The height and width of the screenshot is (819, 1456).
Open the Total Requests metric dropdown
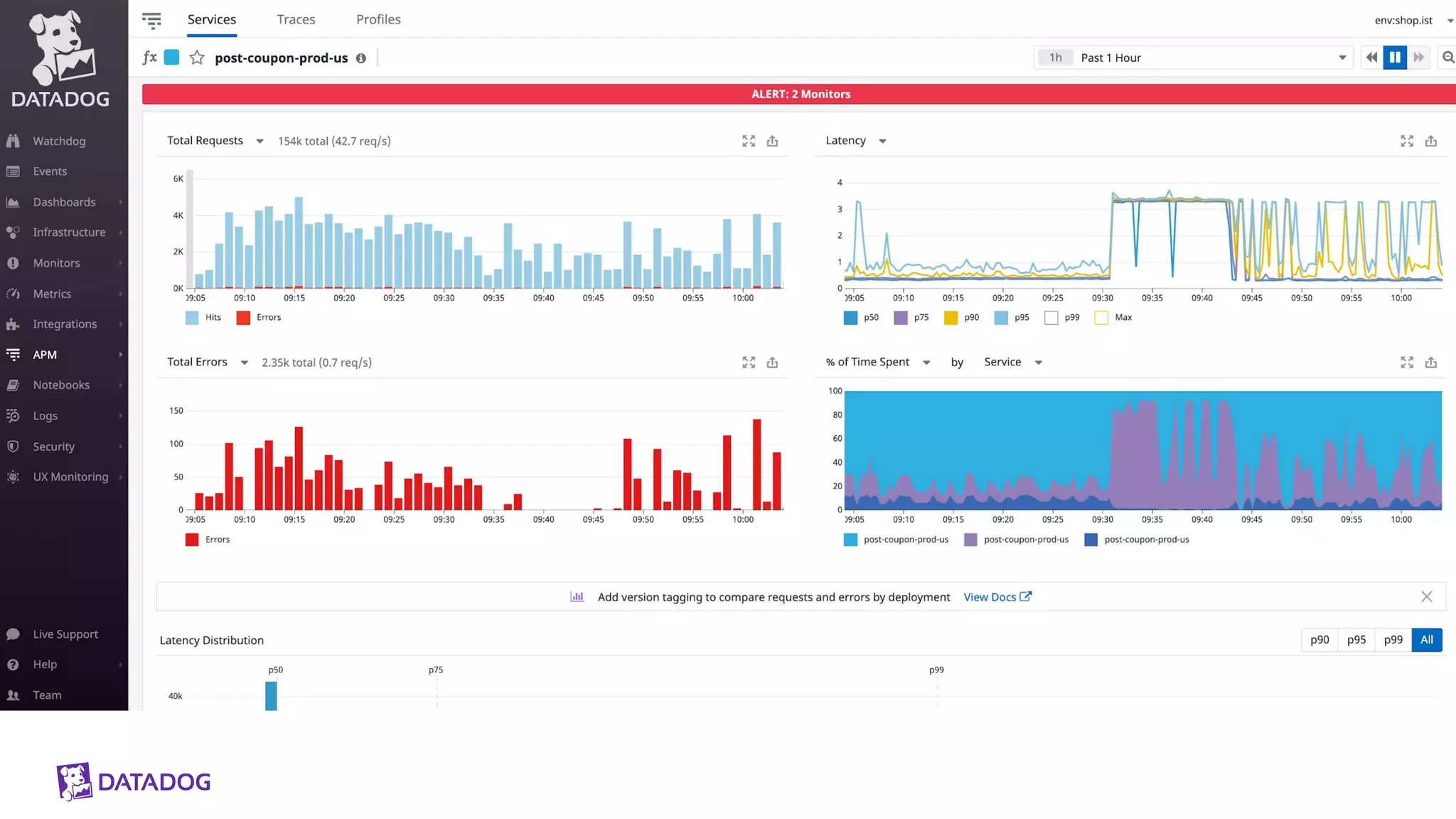[215, 141]
